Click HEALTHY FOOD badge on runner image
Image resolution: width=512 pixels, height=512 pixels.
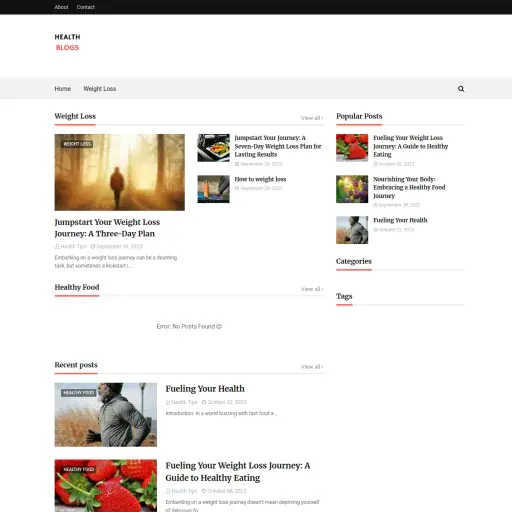click(x=79, y=393)
